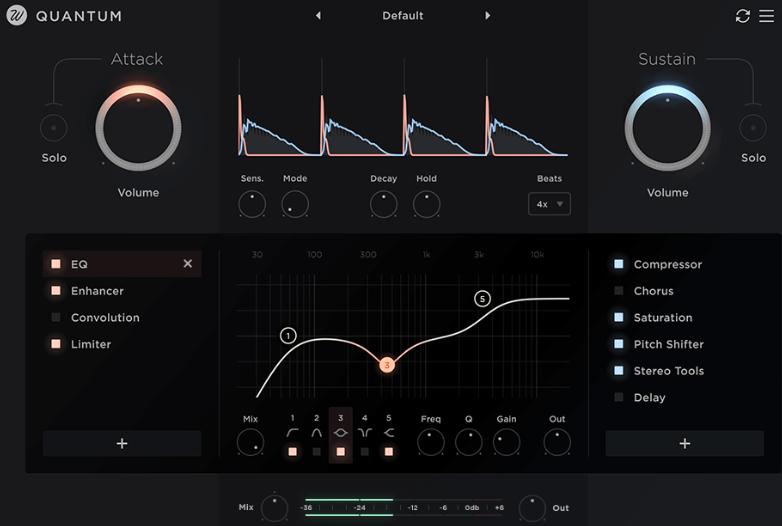Click the EQ Gain knob
This screenshot has width=782, height=526.
(506, 442)
